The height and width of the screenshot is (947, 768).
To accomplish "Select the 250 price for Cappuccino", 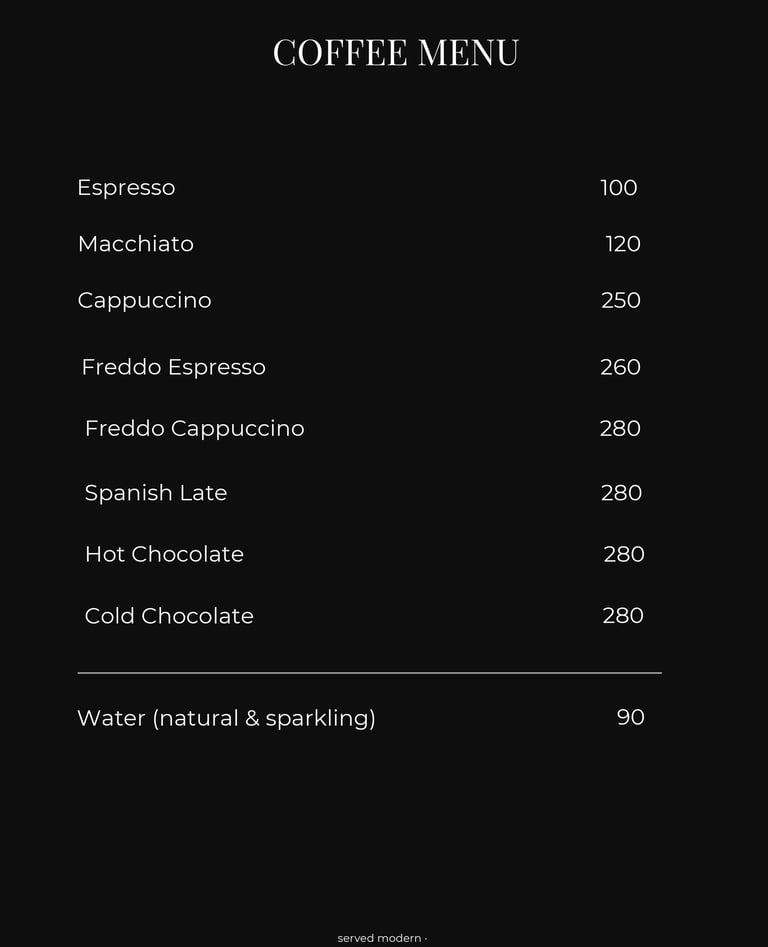I will coord(620,301).
